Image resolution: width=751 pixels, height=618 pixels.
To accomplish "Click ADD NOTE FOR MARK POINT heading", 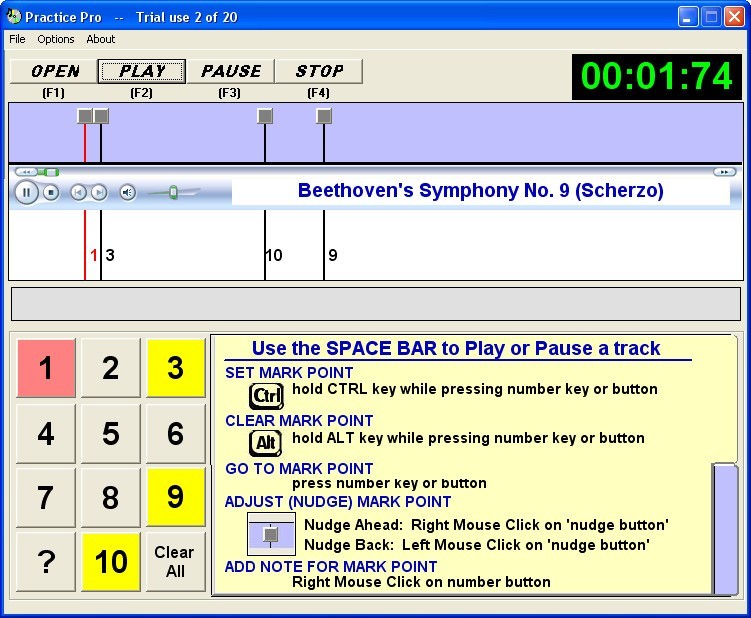I will pyautogui.click(x=330, y=567).
